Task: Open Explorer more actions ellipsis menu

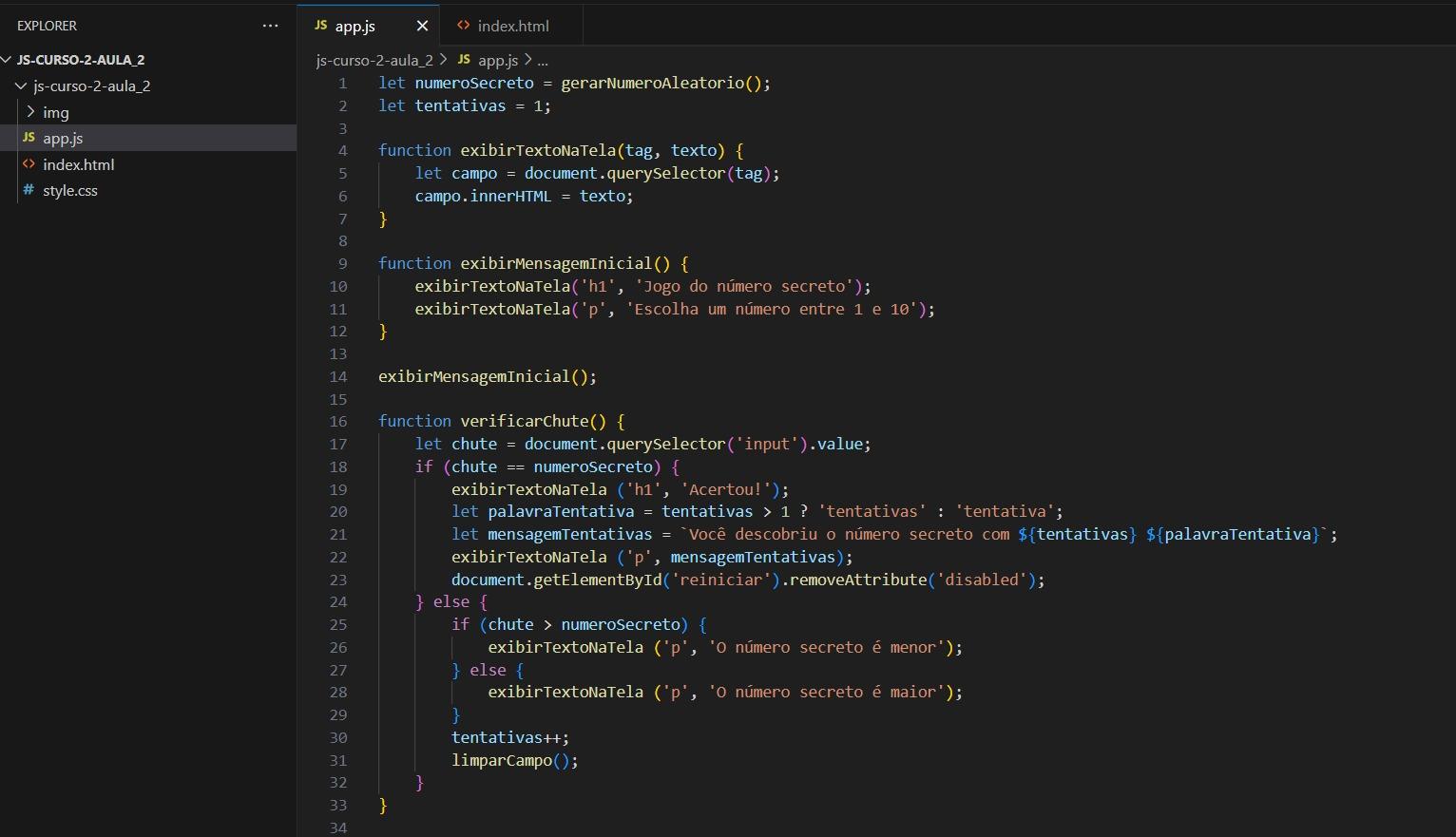Action: click(x=271, y=26)
